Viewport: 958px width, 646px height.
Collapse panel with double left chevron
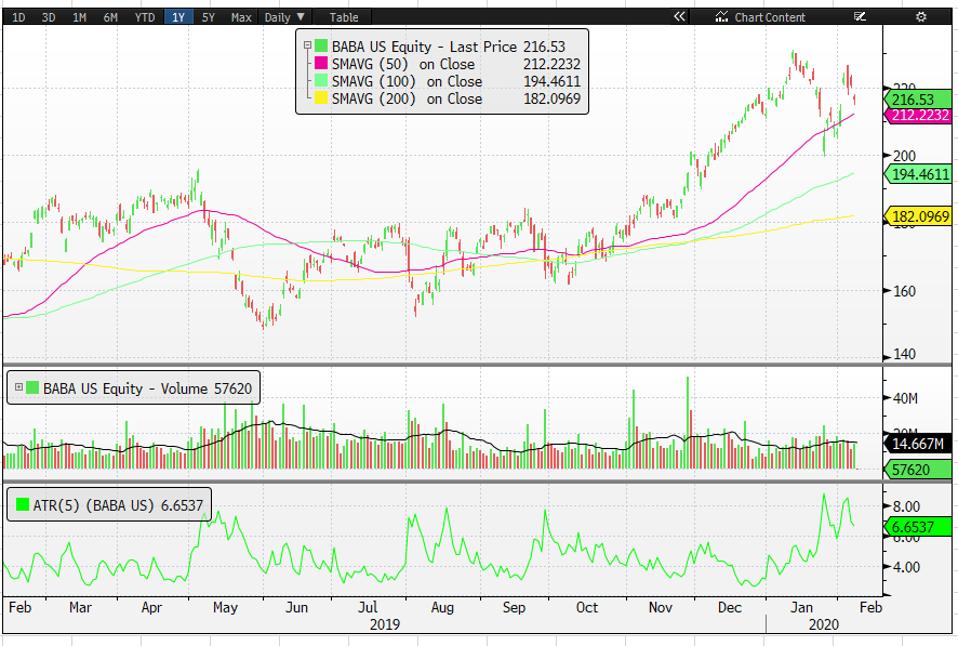pyautogui.click(x=680, y=17)
